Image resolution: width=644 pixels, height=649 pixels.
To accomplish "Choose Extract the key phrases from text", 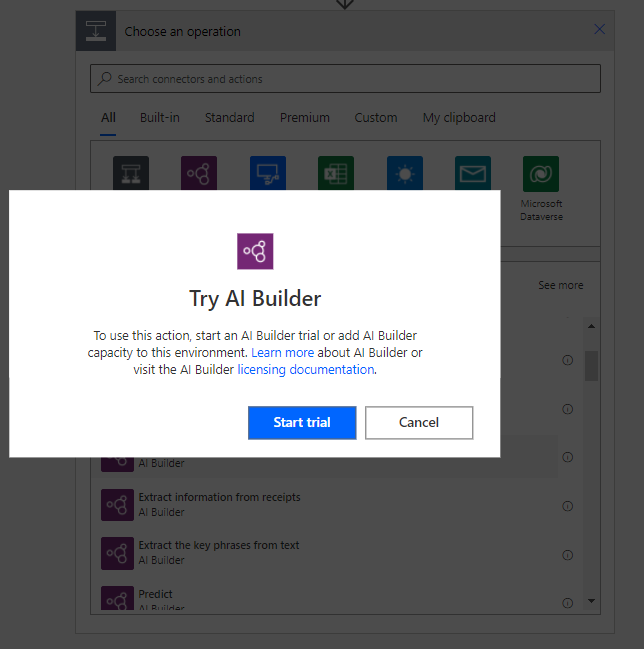I will pyautogui.click(x=324, y=553).
